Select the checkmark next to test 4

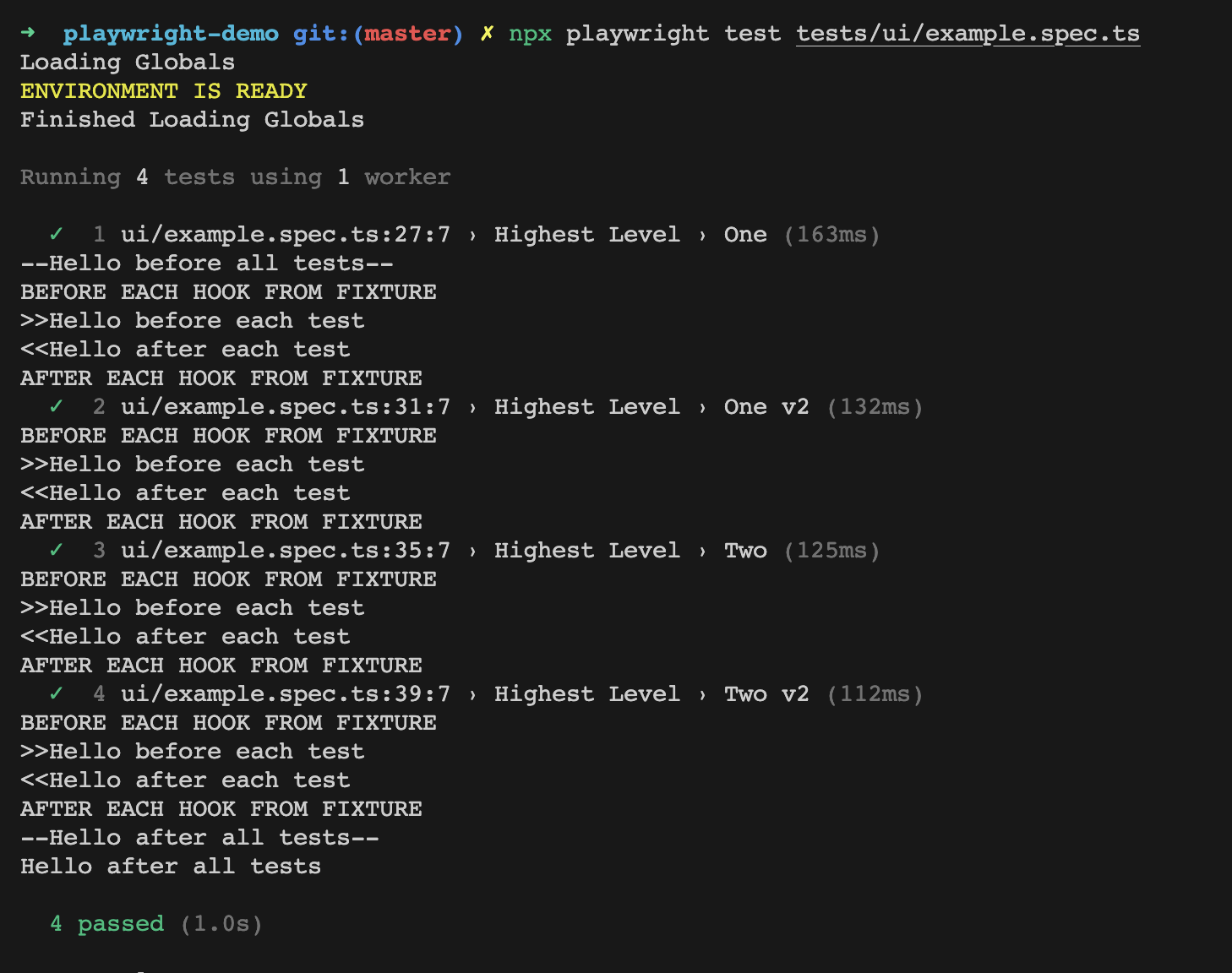click(57, 693)
